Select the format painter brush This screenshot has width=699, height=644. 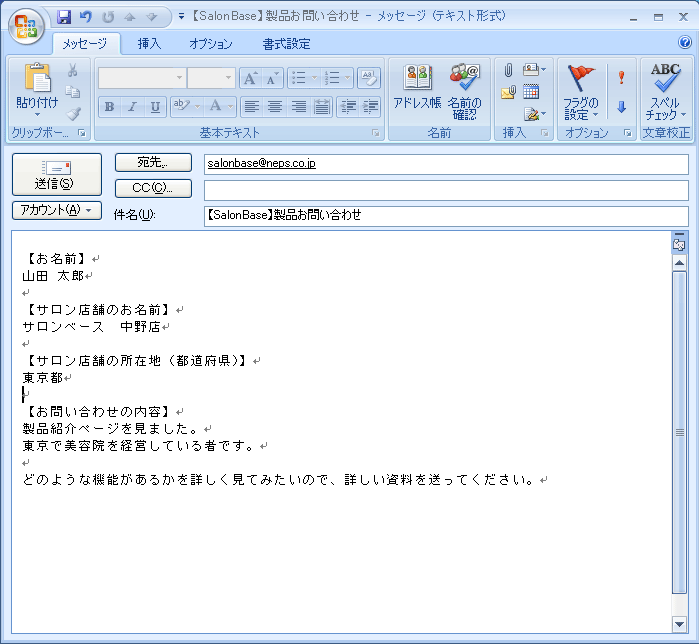point(74,114)
